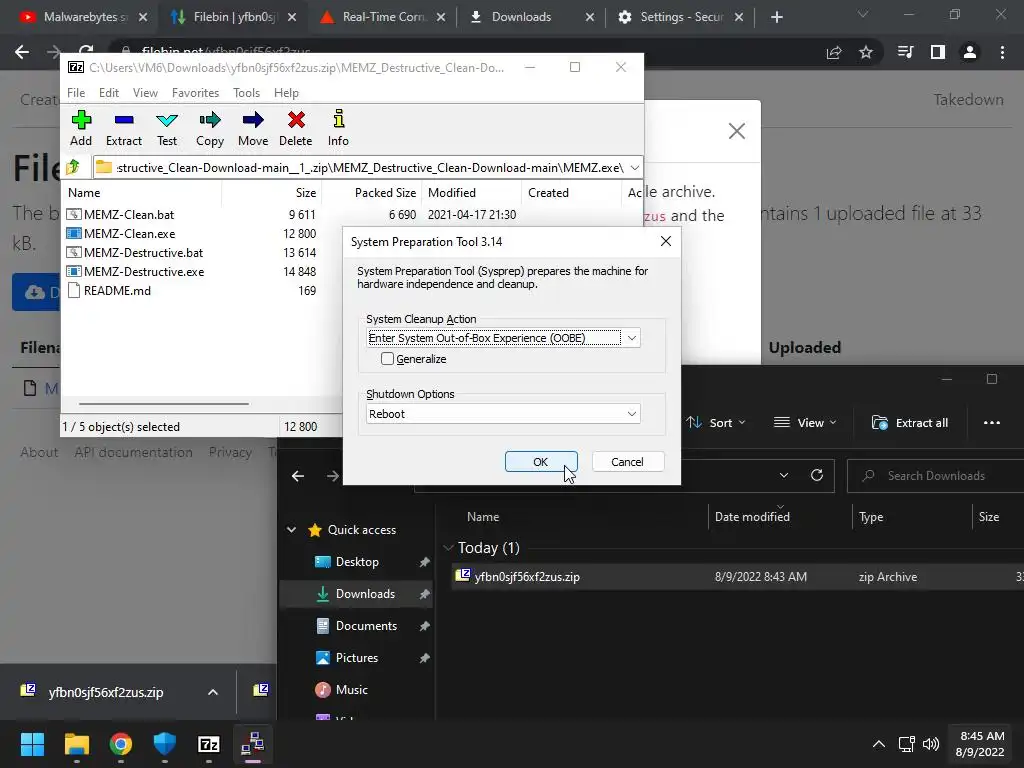Viewport: 1024px width, 768px height.
Task: Expand downloaded zip file options chevron
Action: click(213, 692)
